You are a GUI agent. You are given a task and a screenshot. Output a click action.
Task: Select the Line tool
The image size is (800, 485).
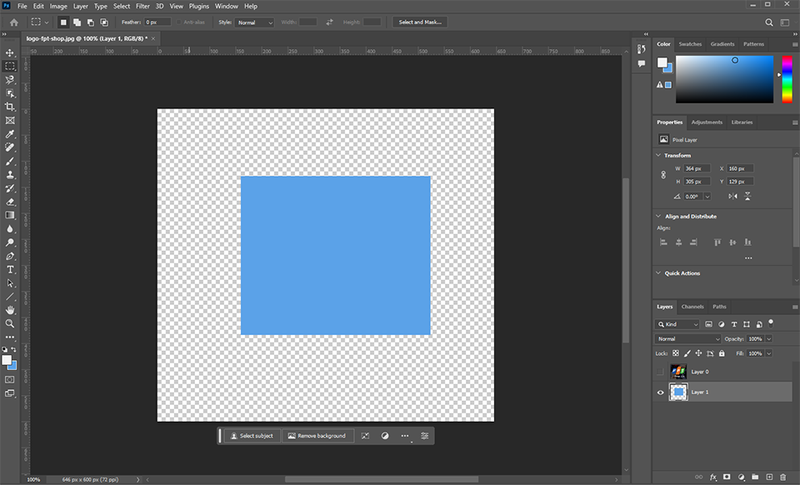pos(10,296)
